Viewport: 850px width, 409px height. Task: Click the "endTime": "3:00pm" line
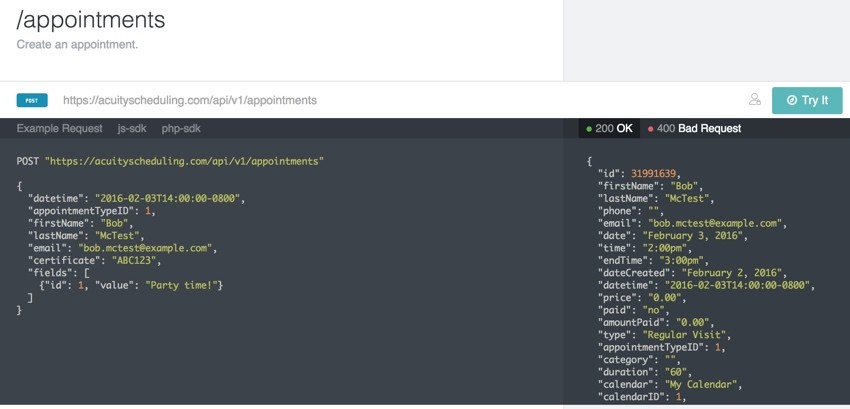pyautogui.click(x=653, y=261)
